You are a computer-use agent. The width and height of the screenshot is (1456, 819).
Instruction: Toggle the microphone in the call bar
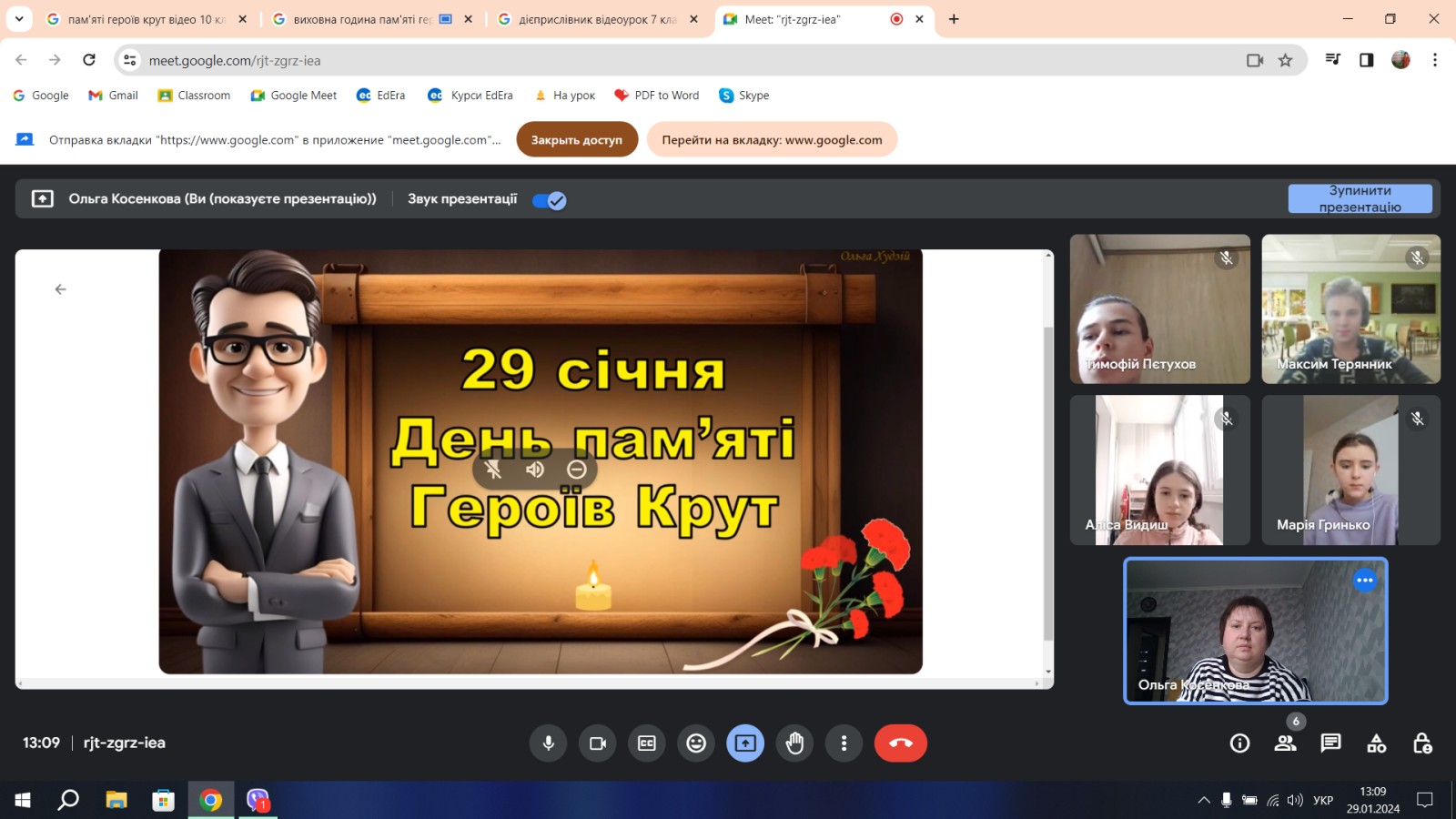click(x=548, y=743)
